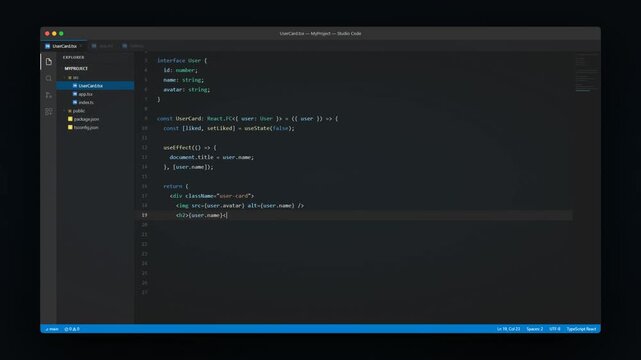This screenshot has width=641, height=360.
Task: Click the 'const UserCard: React.FC' code line
Action: pos(248,119)
